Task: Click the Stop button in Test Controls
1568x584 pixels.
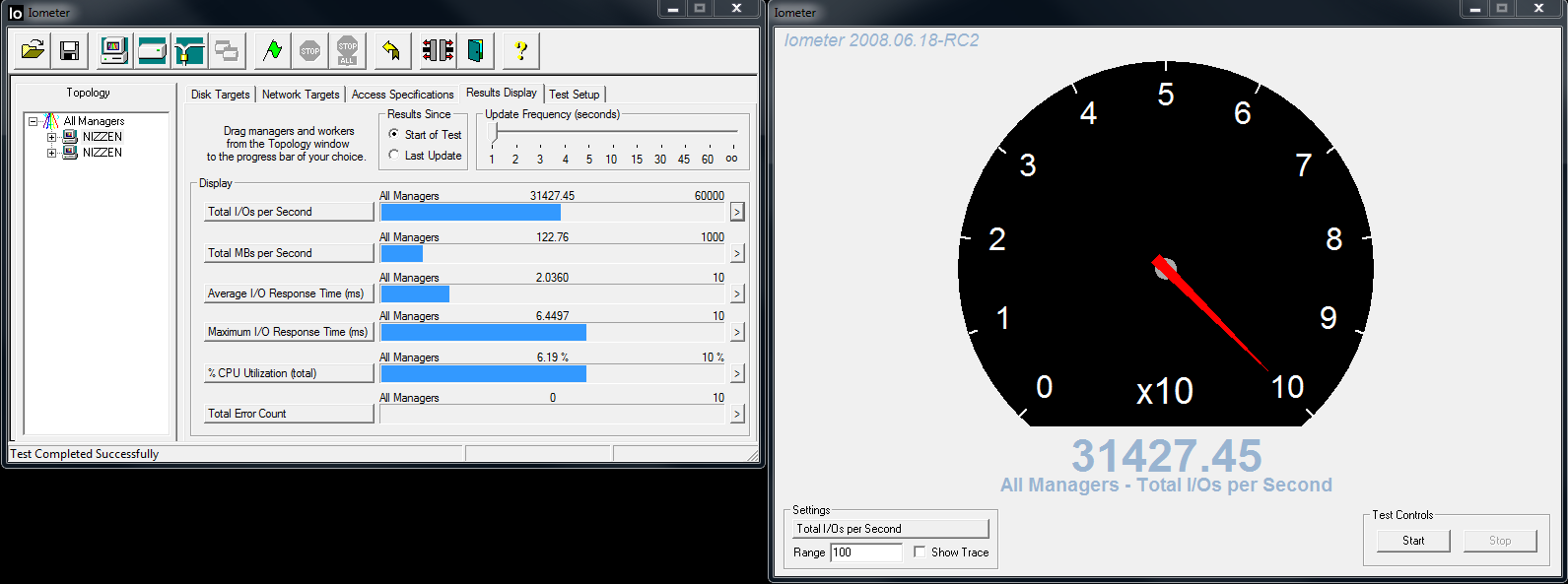Action: [x=1500, y=541]
